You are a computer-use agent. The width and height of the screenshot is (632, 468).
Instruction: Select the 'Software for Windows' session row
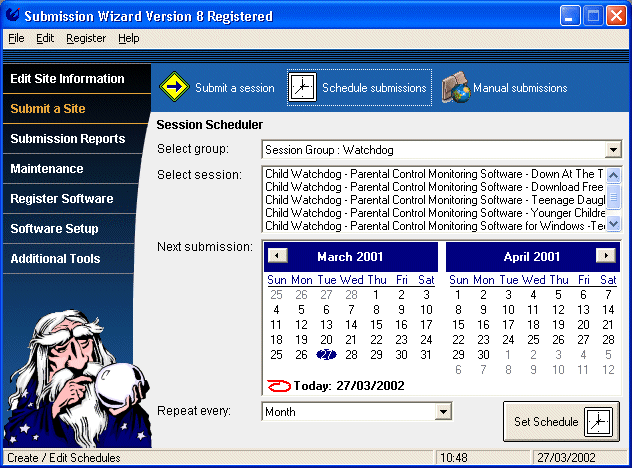pyautogui.click(x=434, y=226)
